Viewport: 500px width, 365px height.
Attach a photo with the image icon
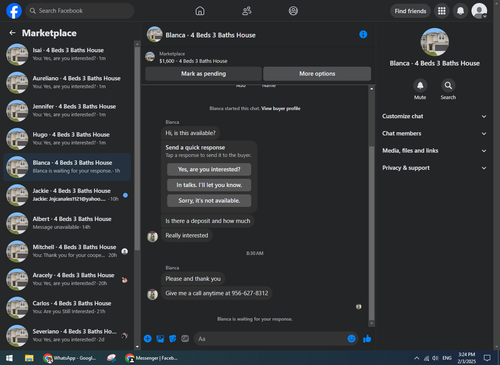[160, 339]
